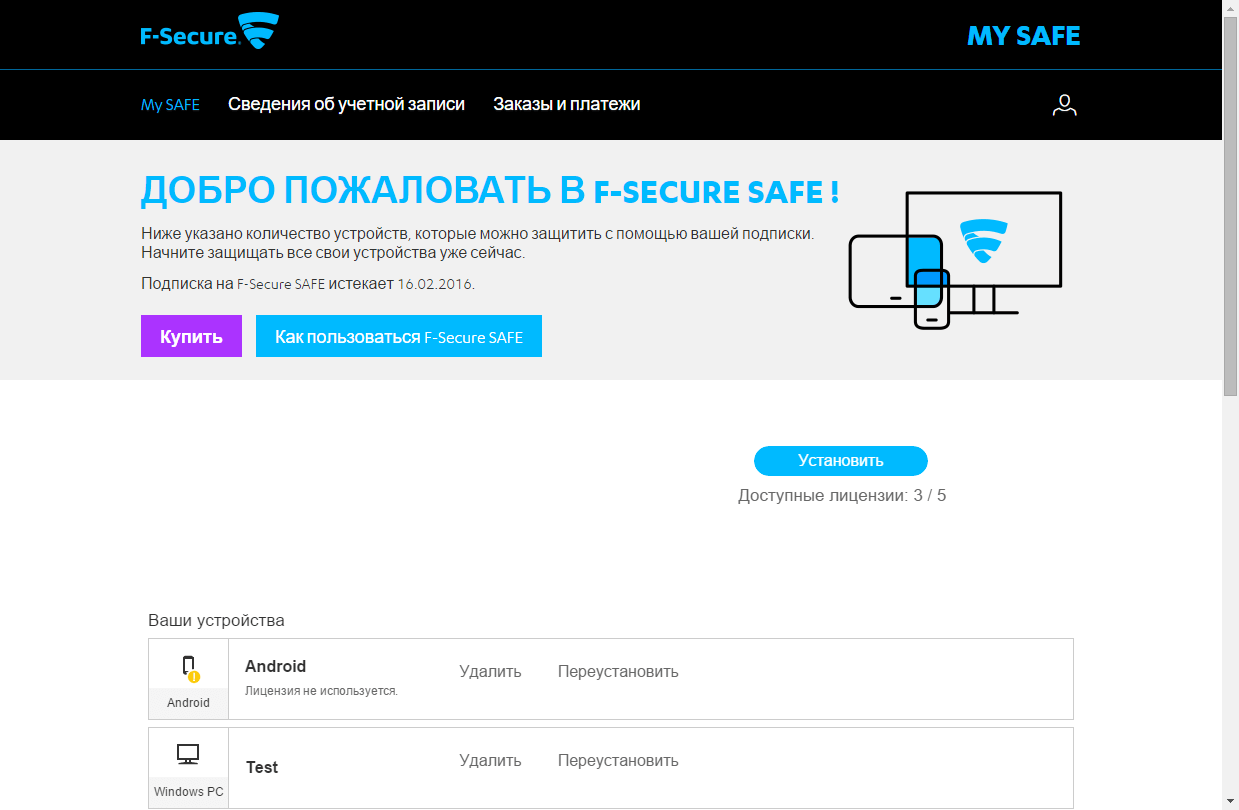Open Заказы и платежи
The image size is (1239, 810).
coord(566,104)
